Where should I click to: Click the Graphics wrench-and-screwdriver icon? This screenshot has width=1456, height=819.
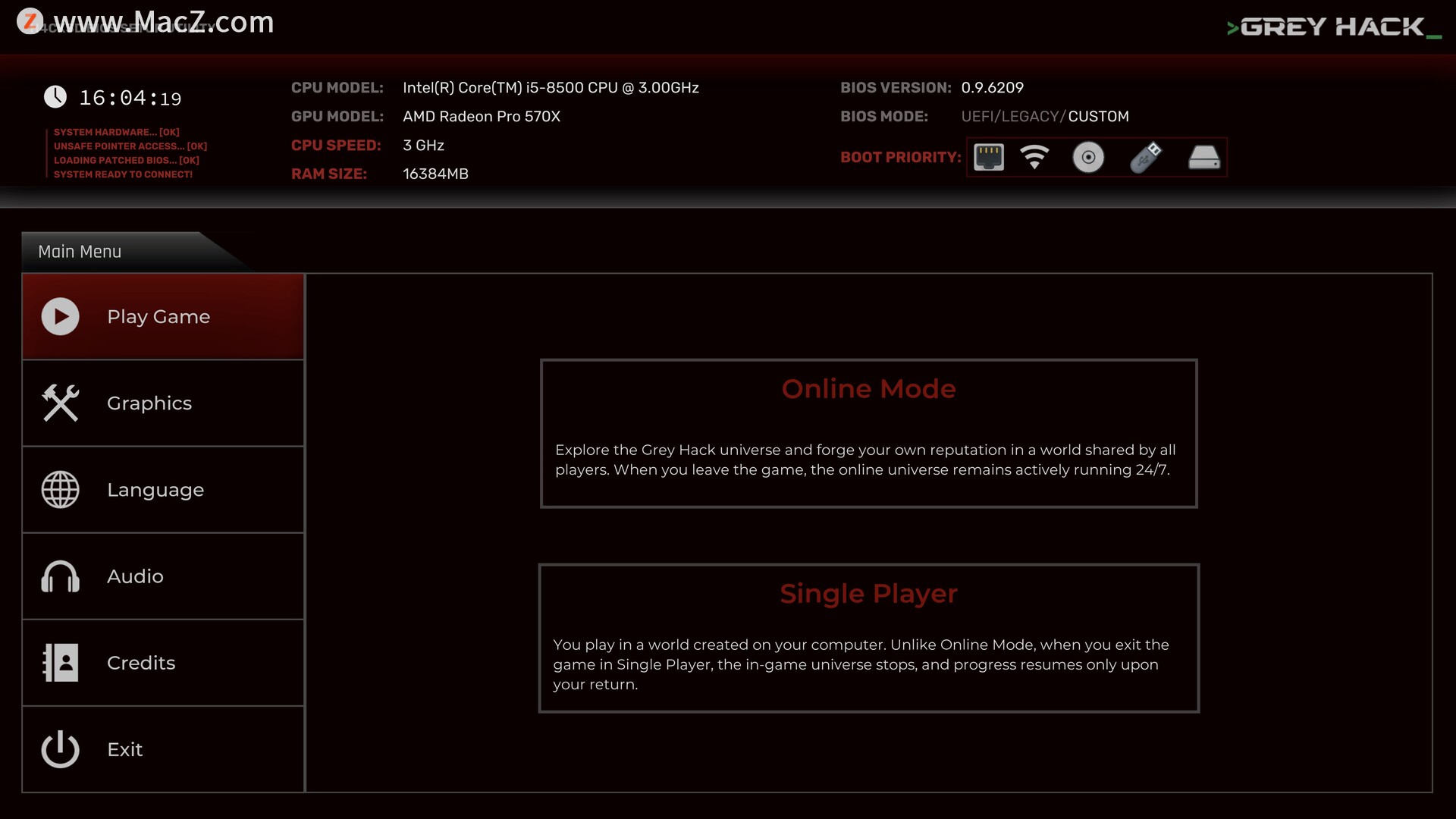coord(60,403)
